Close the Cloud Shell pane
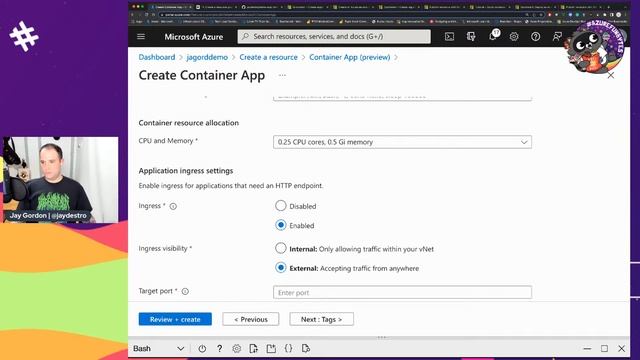Screen dimensions: 640x360 coord(621,349)
